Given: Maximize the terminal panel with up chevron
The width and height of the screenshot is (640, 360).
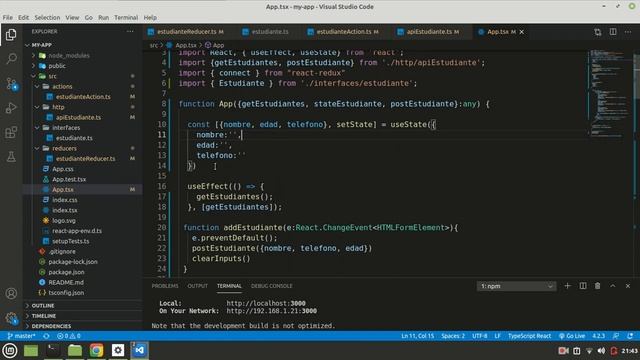Looking at the screenshot, I should [x=613, y=286].
